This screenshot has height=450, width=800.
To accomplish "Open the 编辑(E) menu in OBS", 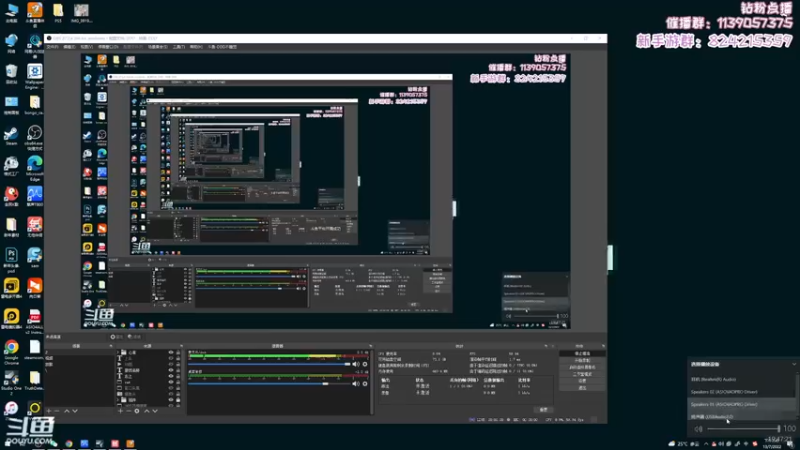I will point(69,47).
